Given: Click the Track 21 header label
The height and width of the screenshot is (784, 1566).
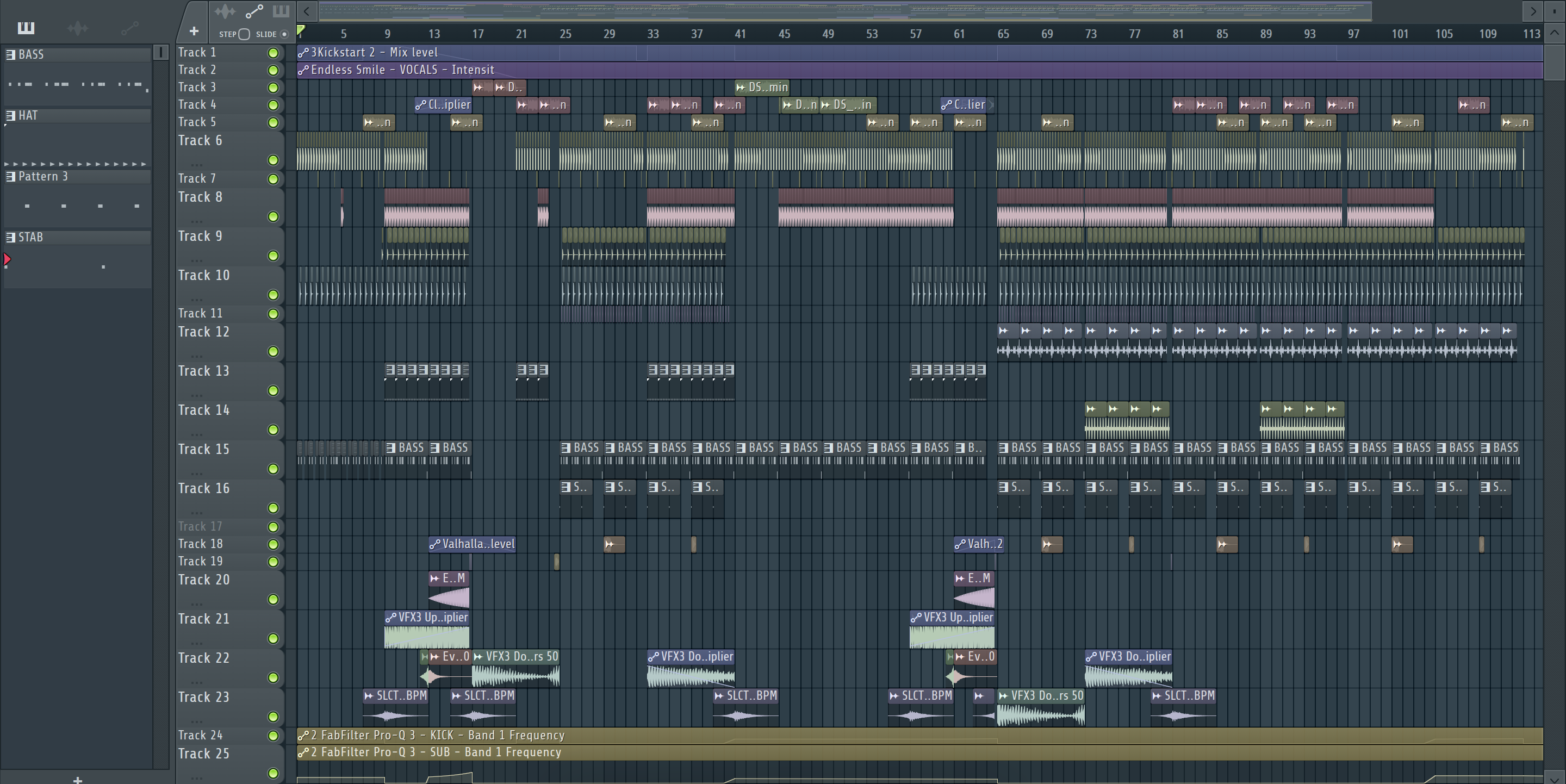Looking at the screenshot, I should (204, 619).
